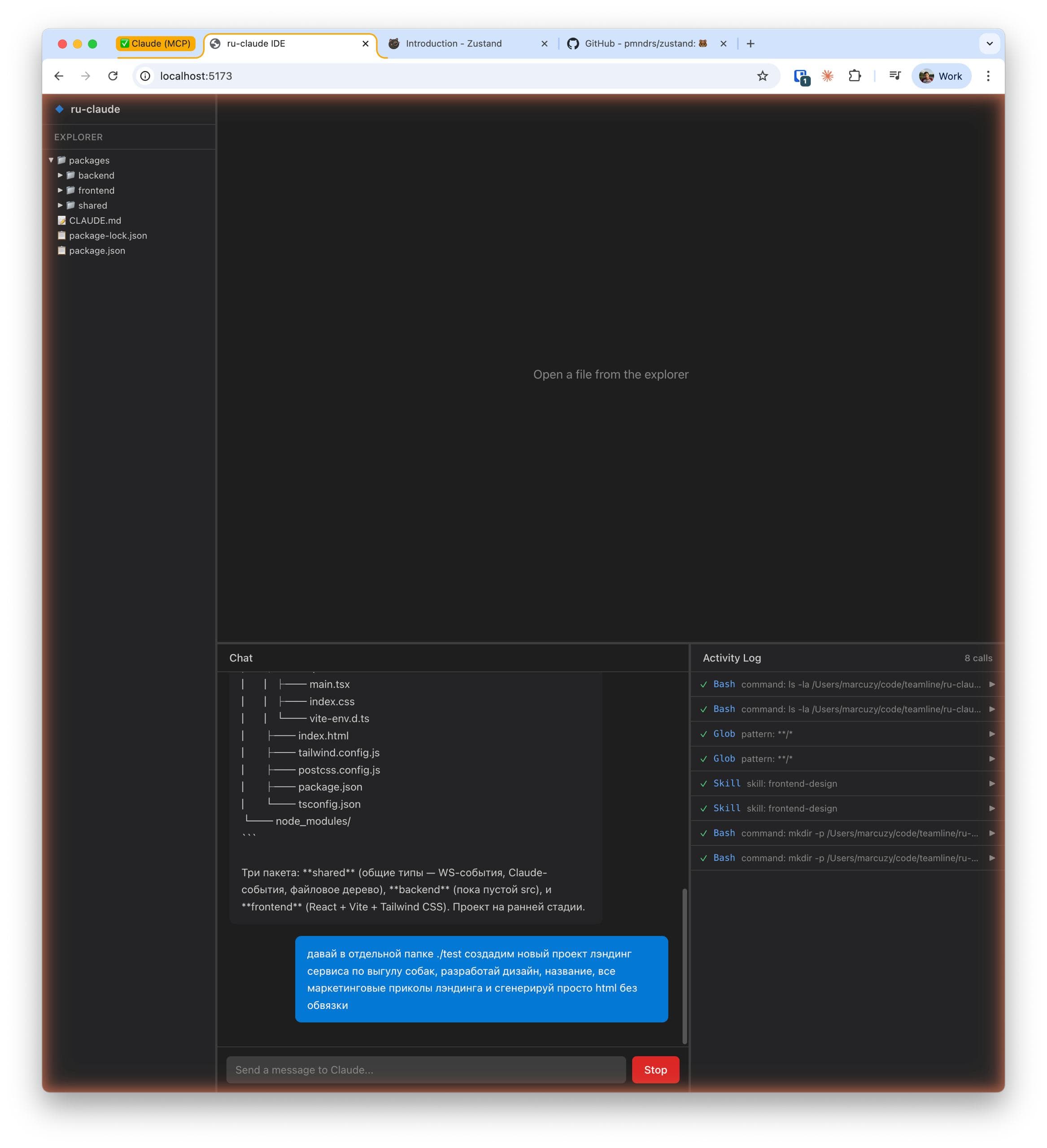Expand the Skill frontend-design log entry arrow

pos(992,783)
